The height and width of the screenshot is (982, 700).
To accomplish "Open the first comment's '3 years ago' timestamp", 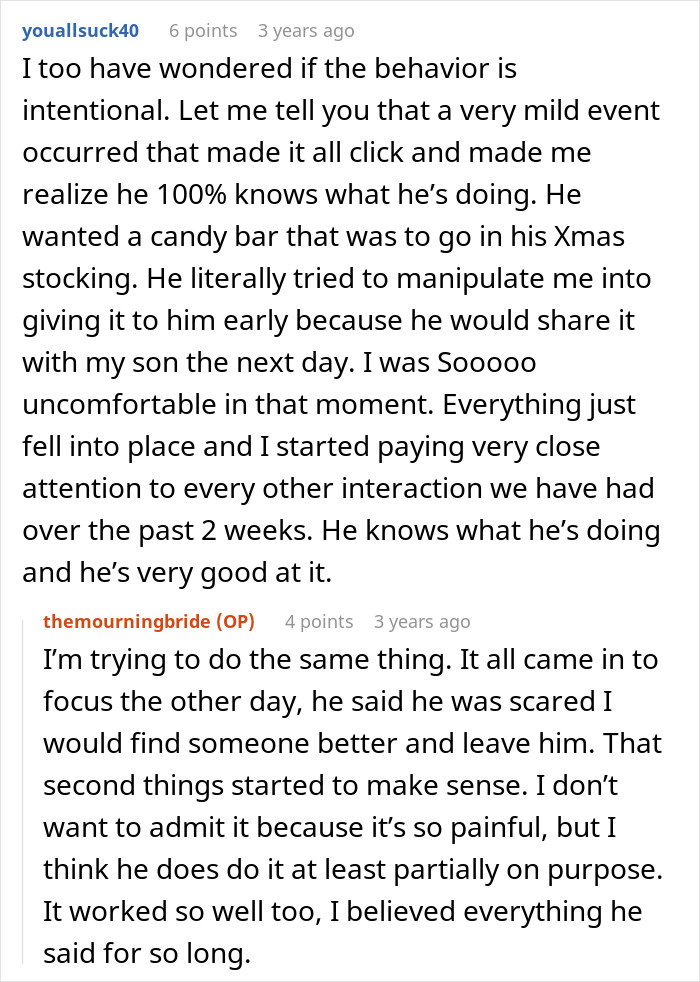I will point(306,31).
